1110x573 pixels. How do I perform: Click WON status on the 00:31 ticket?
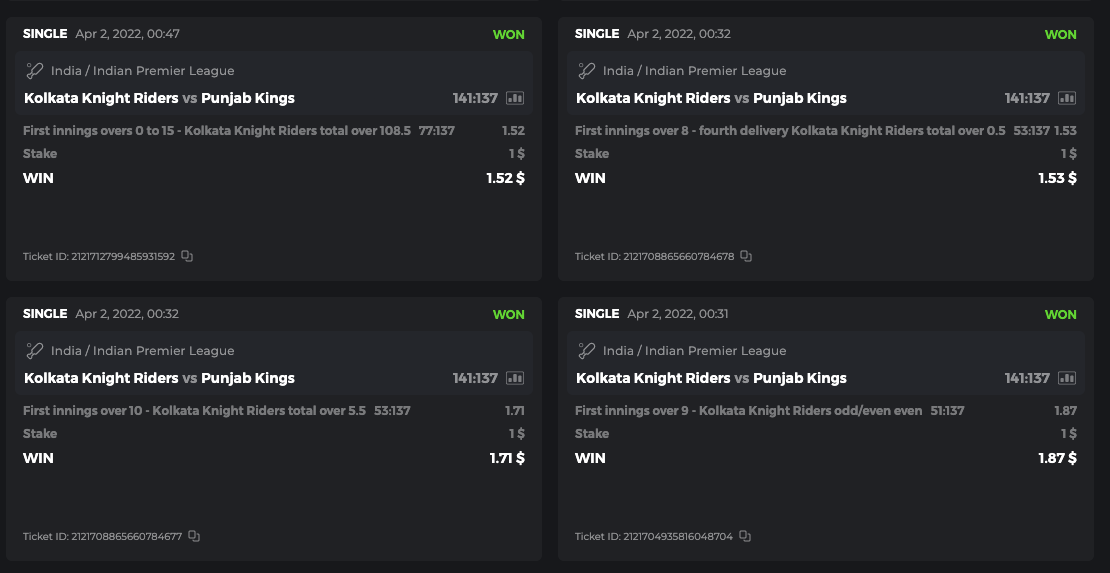click(x=1060, y=314)
